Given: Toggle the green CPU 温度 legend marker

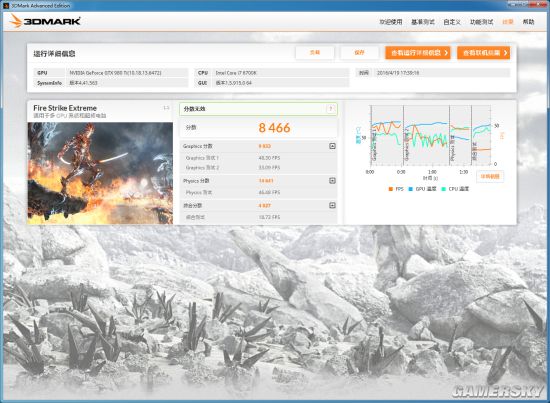Looking at the screenshot, I should coord(443,189).
